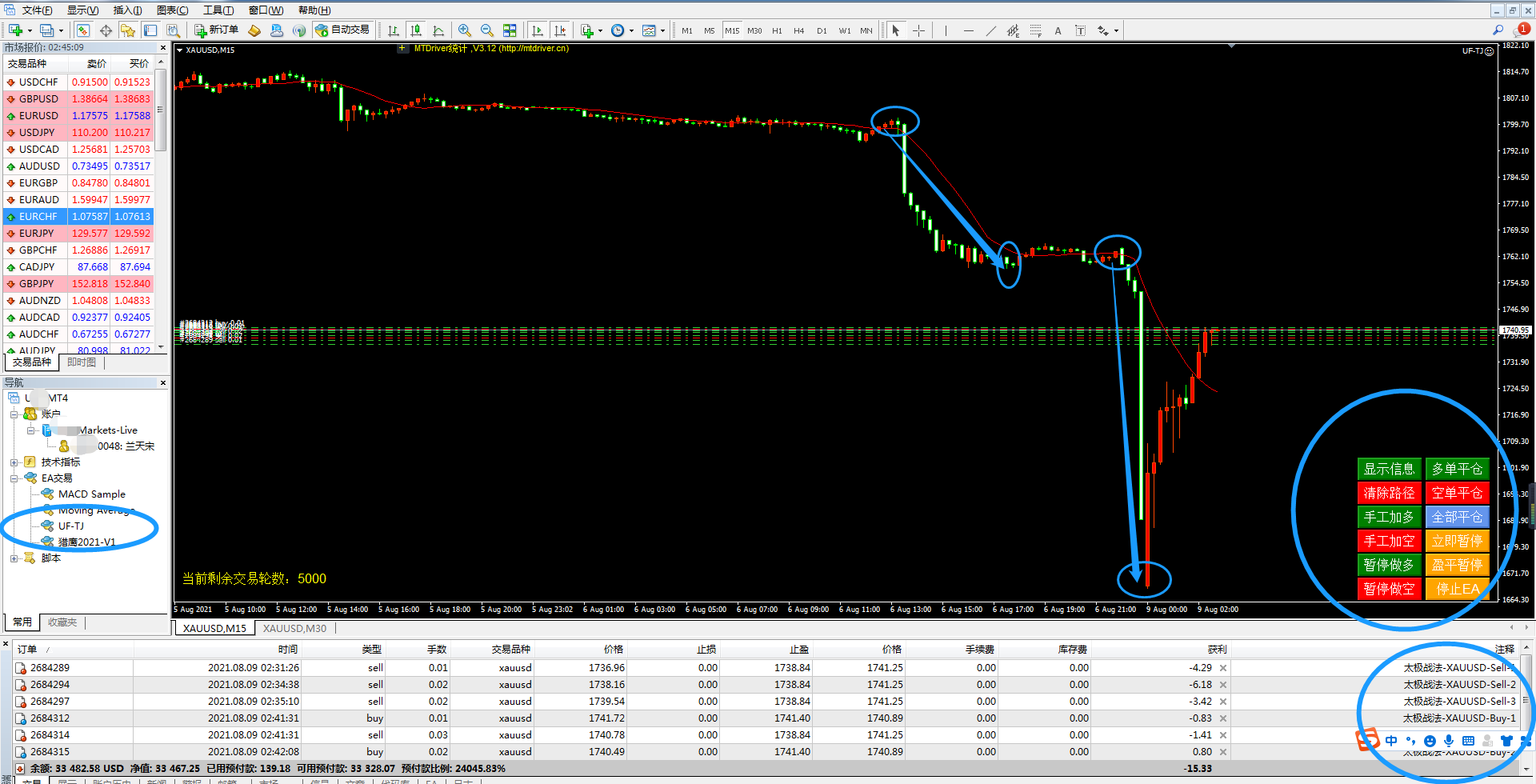The height and width of the screenshot is (784, 1536).
Task: Expand the 脚本 tree node
Action: (x=14, y=558)
